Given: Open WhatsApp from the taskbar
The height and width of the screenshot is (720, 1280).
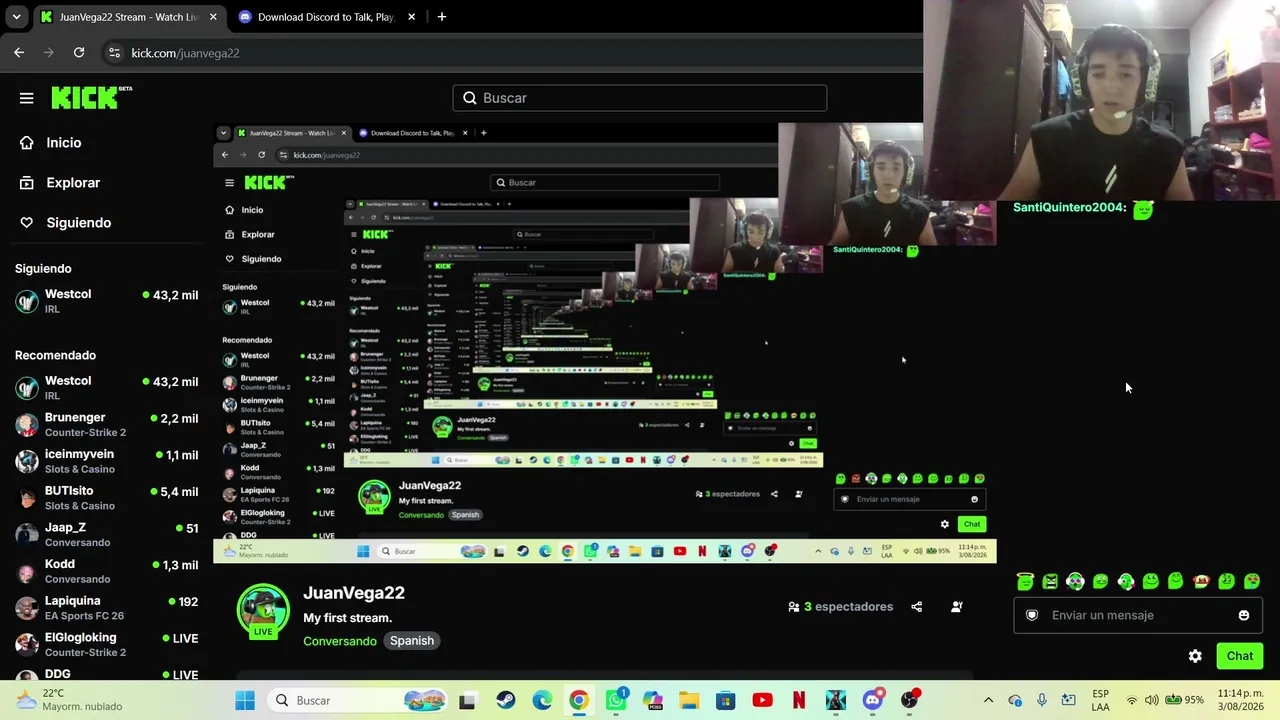Looking at the screenshot, I should coord(616,700).
